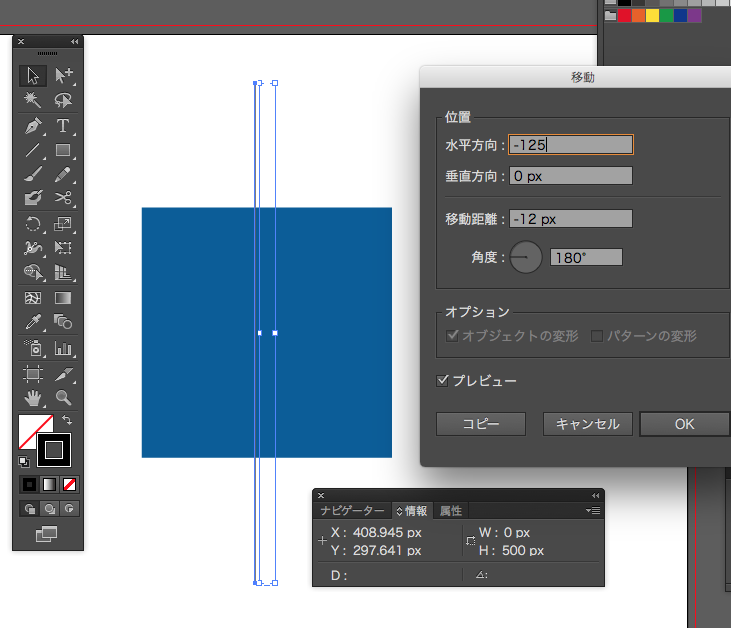
Task: Switch to the 属性 tab
Action: (x=451, y=511)
